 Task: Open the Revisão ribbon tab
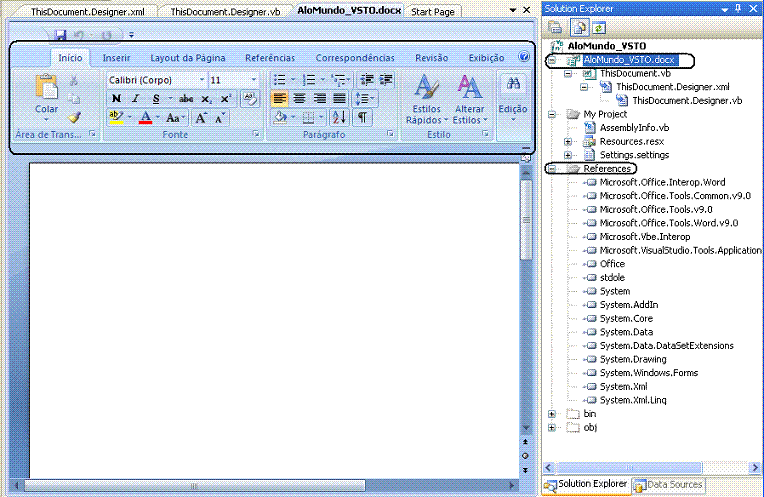tap(432, 58)
